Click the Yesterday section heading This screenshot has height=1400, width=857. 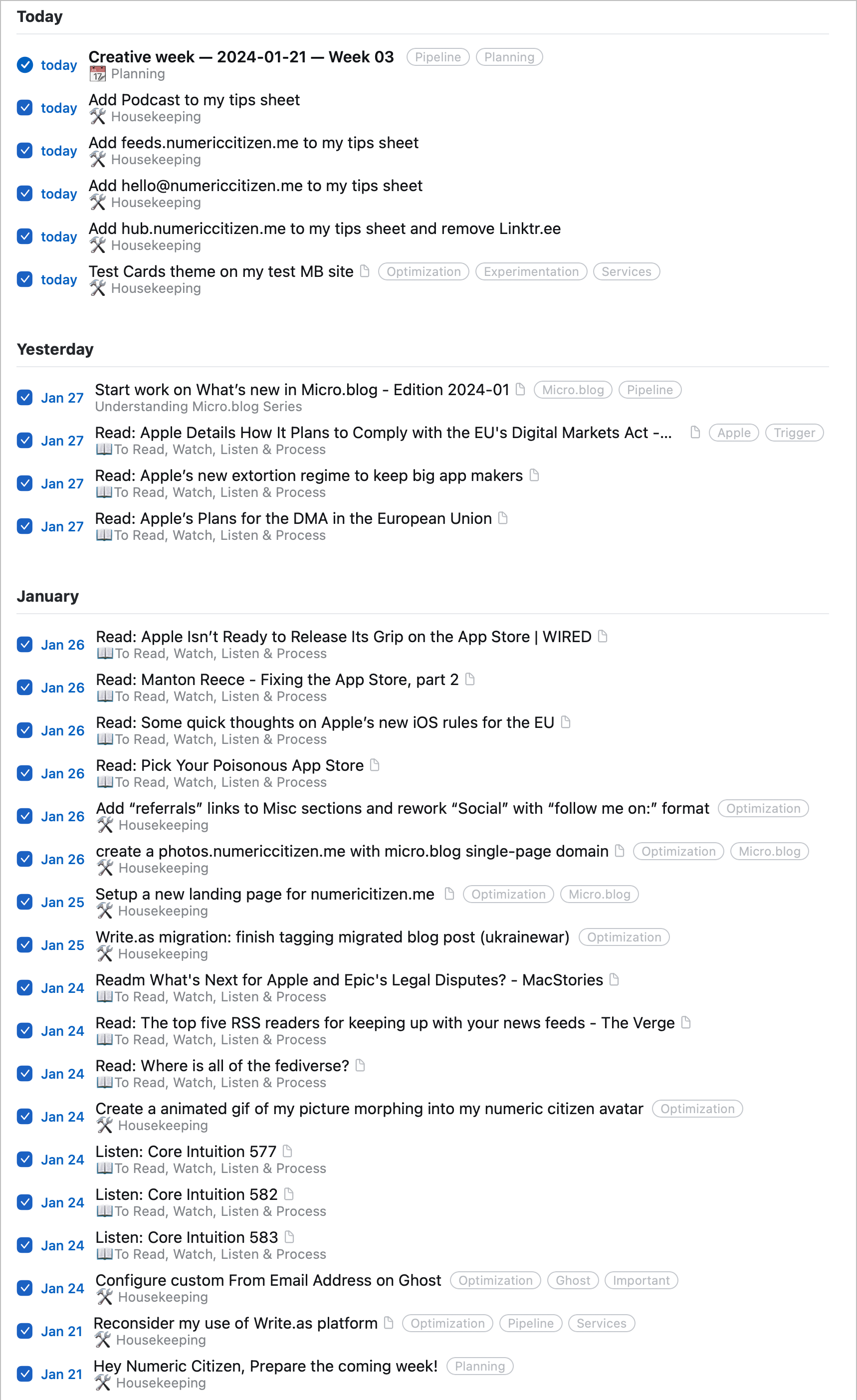pyautogui.click(x=55, y=349)
